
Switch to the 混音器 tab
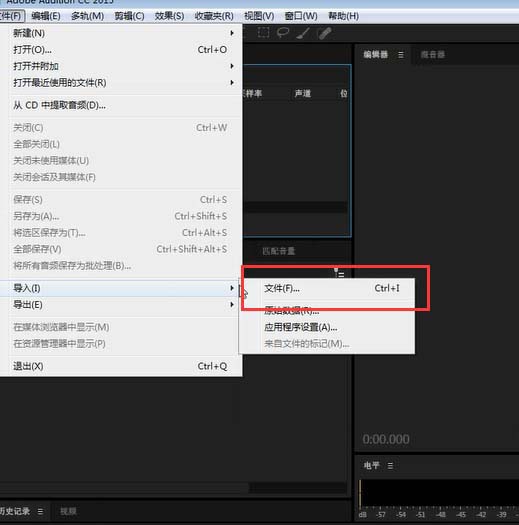[433, 55]
